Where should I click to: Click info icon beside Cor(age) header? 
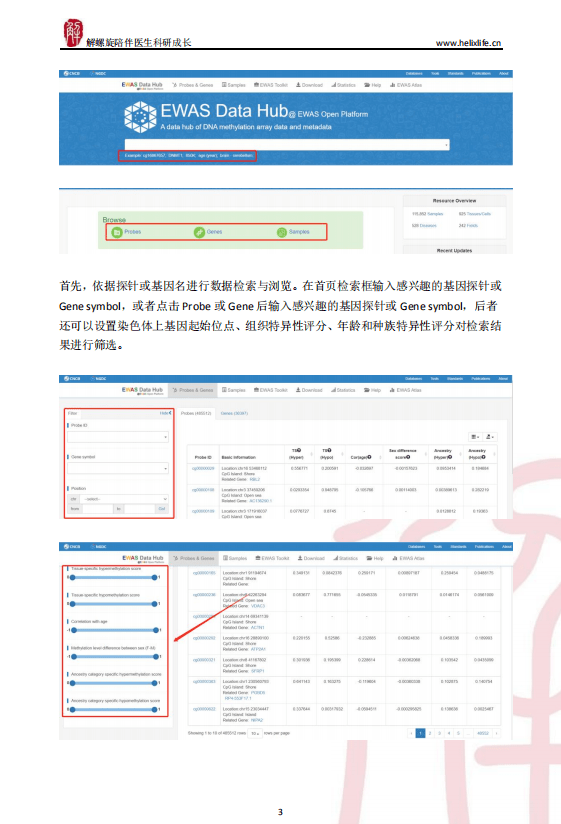click(x=369, y=457)
